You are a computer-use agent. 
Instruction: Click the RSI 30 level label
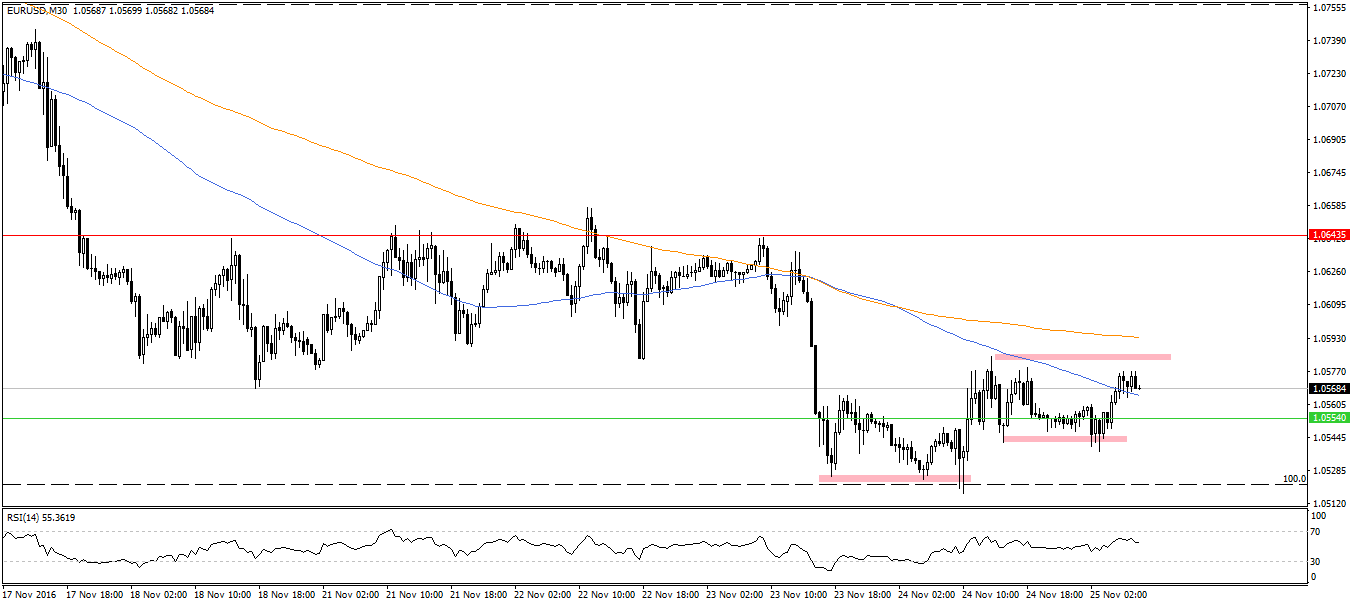[1317, 560]
